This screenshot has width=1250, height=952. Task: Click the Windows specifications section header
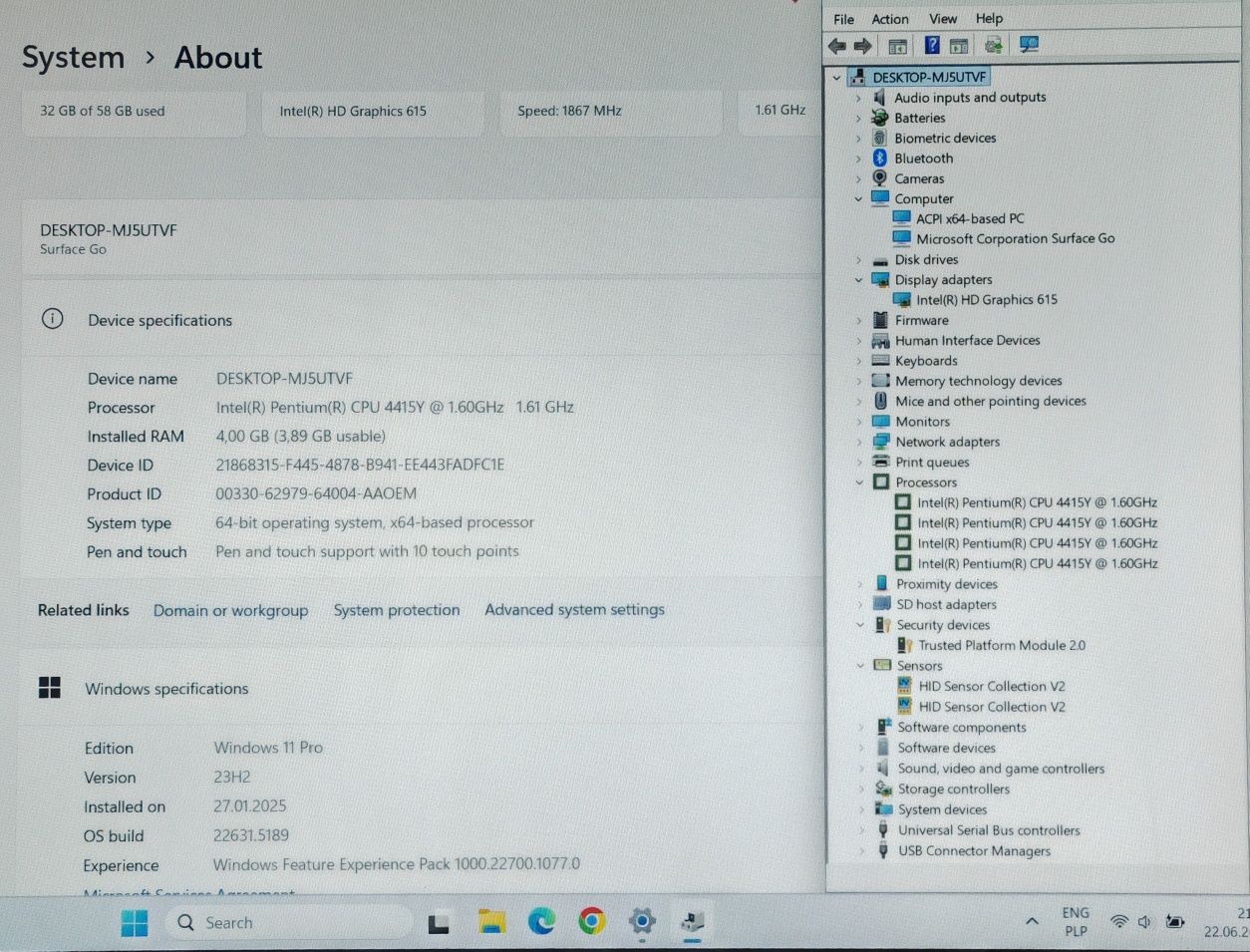click(166, 689)
